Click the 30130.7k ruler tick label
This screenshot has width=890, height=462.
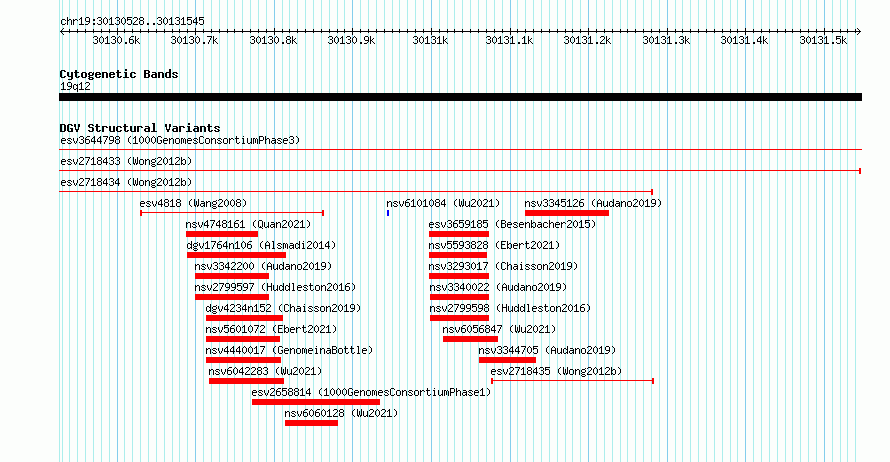coord(194,40)
